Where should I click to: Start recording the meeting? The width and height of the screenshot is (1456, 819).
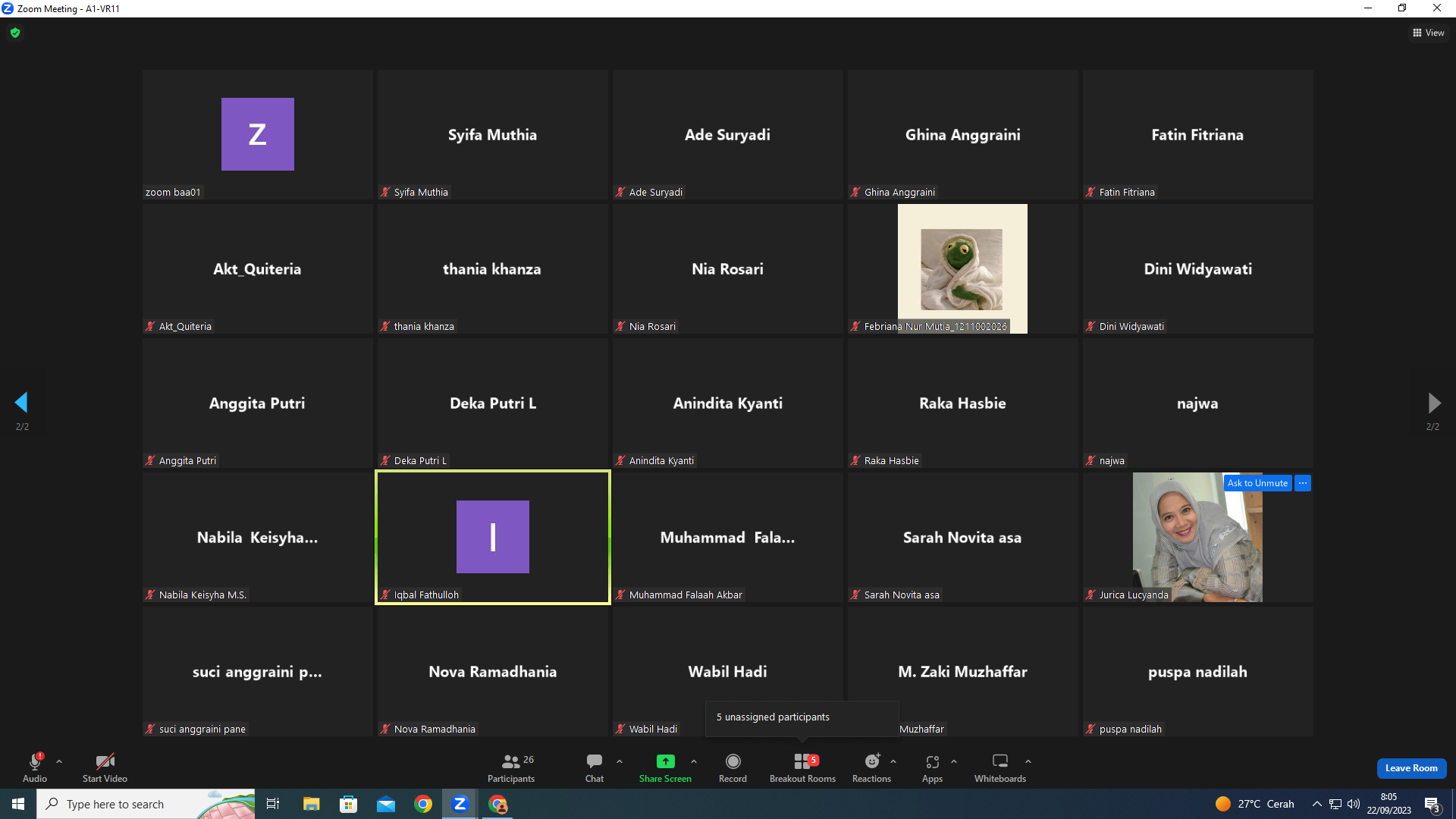pyautogui.click(x=733, y=767)
